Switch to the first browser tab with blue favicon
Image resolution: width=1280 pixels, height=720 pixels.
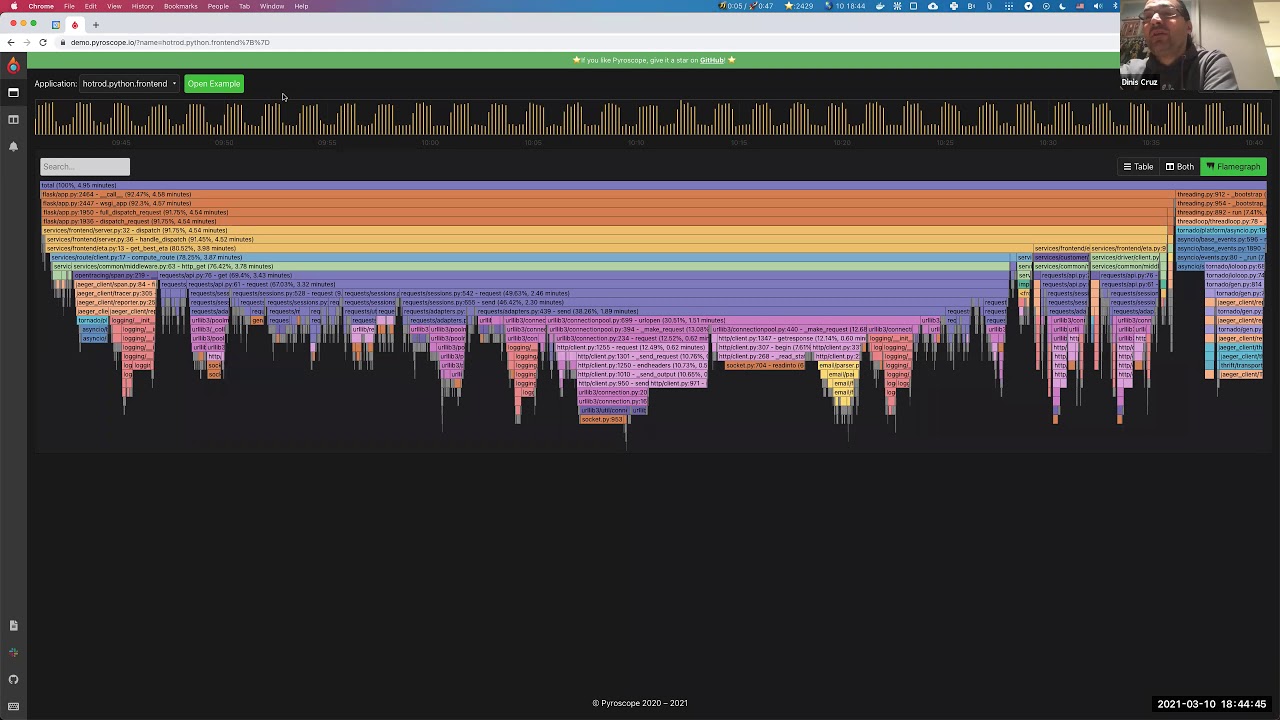(56, 24)
